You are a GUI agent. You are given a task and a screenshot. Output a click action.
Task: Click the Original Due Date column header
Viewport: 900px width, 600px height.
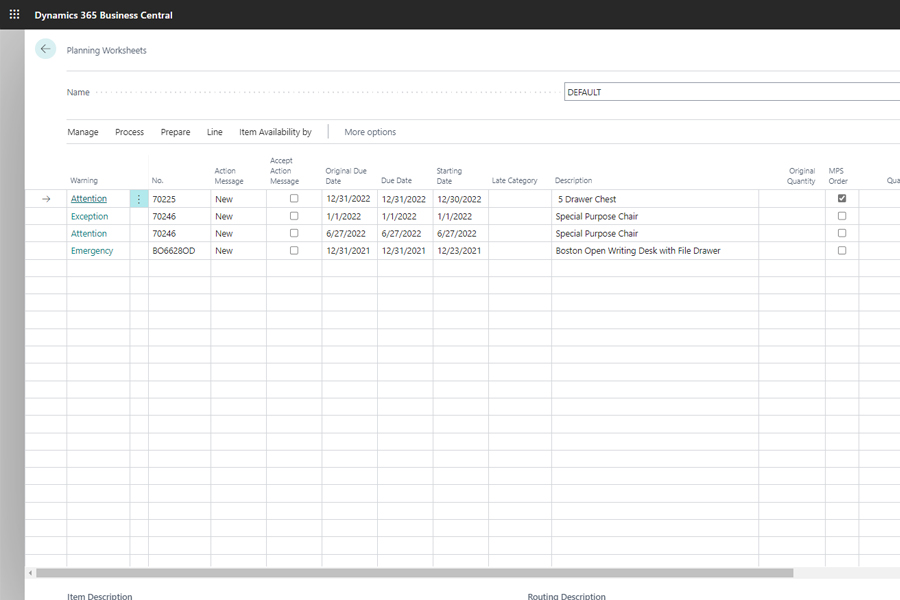[346, 176]
